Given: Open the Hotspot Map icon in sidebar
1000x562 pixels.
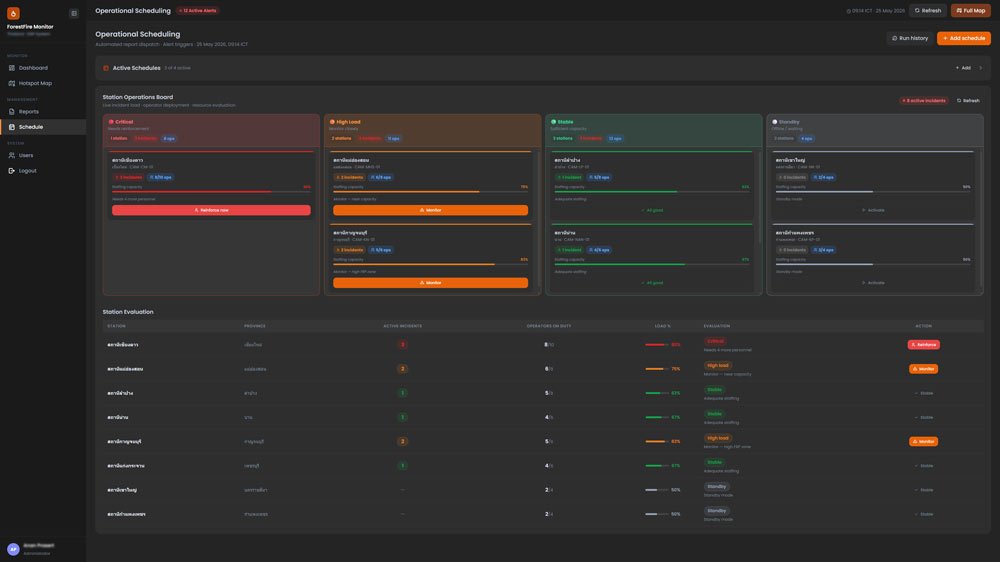Looking at the screenshot, I should click(11, 83).
